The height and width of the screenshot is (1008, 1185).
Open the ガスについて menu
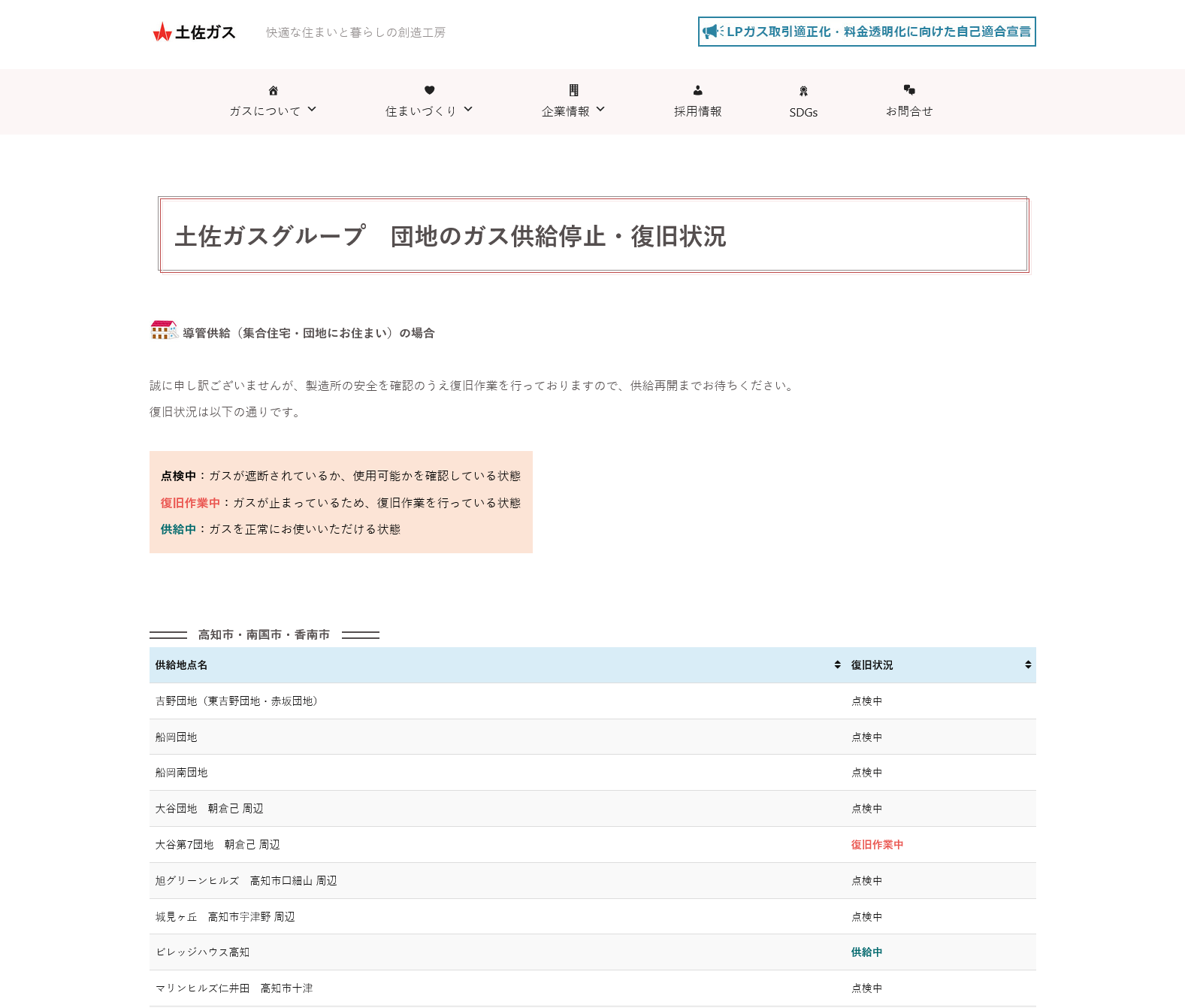click(x=265, y=111)
